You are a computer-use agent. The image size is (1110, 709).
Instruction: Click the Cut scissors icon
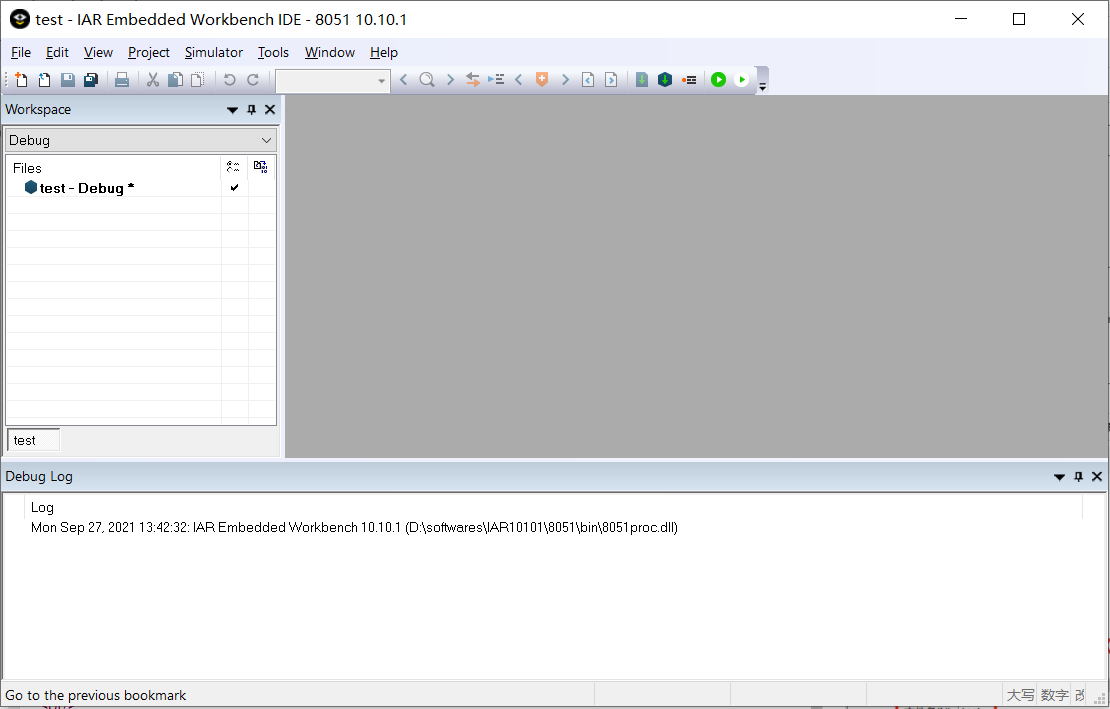click(152, 80)
